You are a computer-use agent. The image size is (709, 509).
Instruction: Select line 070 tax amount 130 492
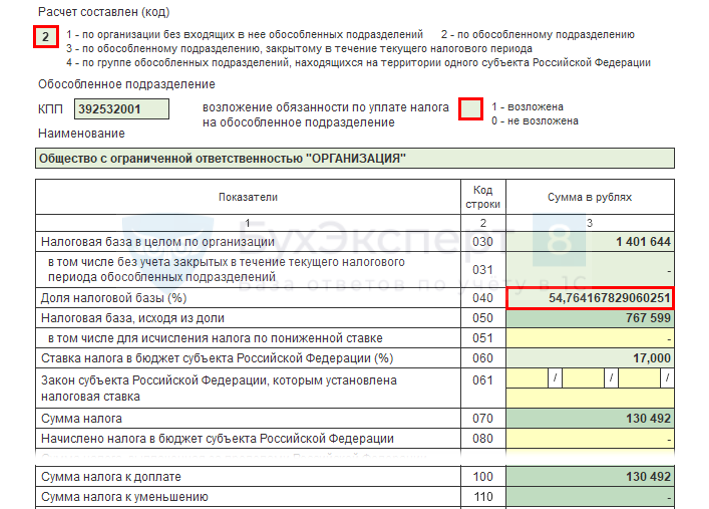(590, 419)
